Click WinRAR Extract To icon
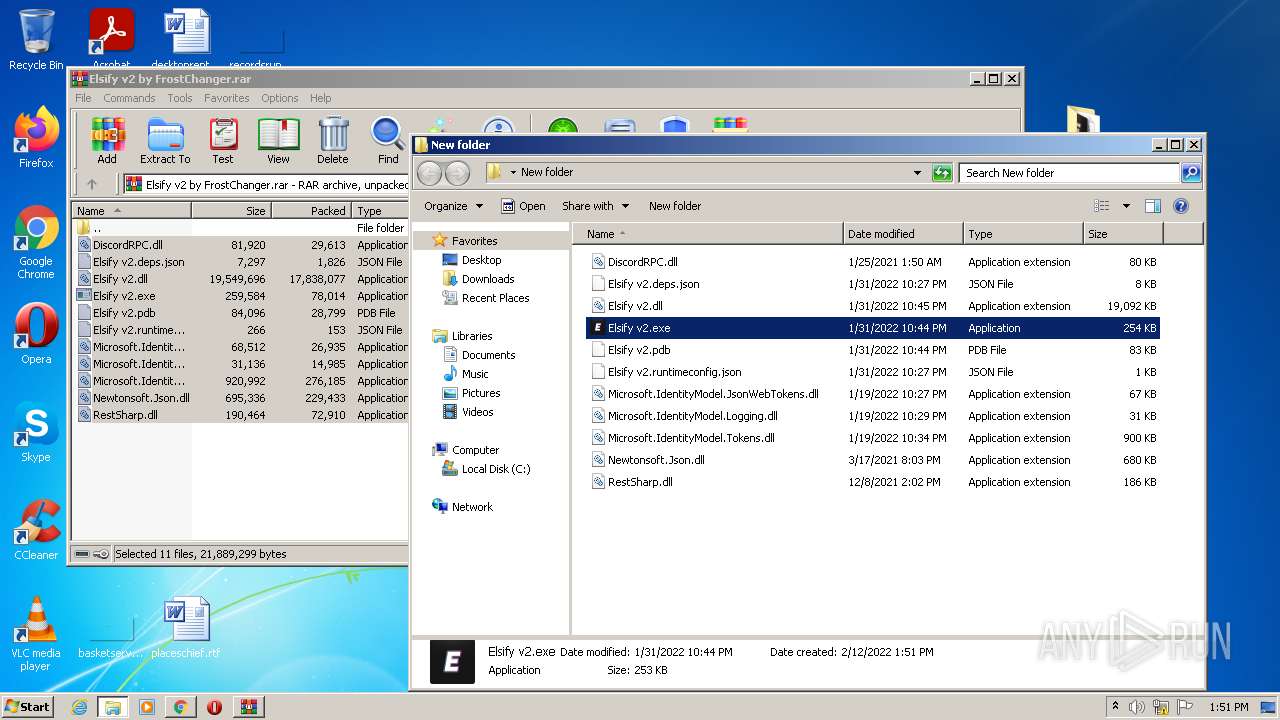 pos(165,141)
